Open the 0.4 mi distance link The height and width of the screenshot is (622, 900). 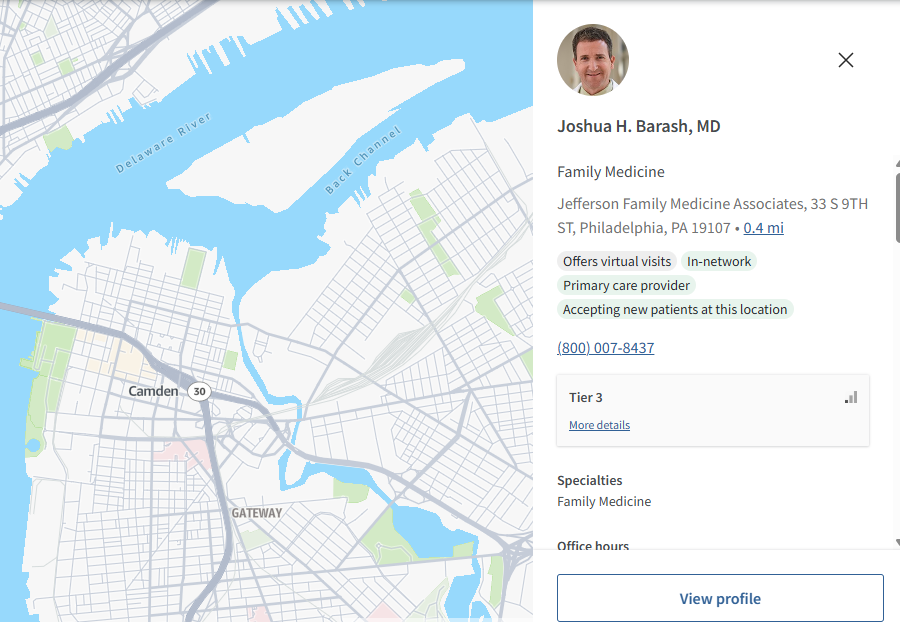763,228
